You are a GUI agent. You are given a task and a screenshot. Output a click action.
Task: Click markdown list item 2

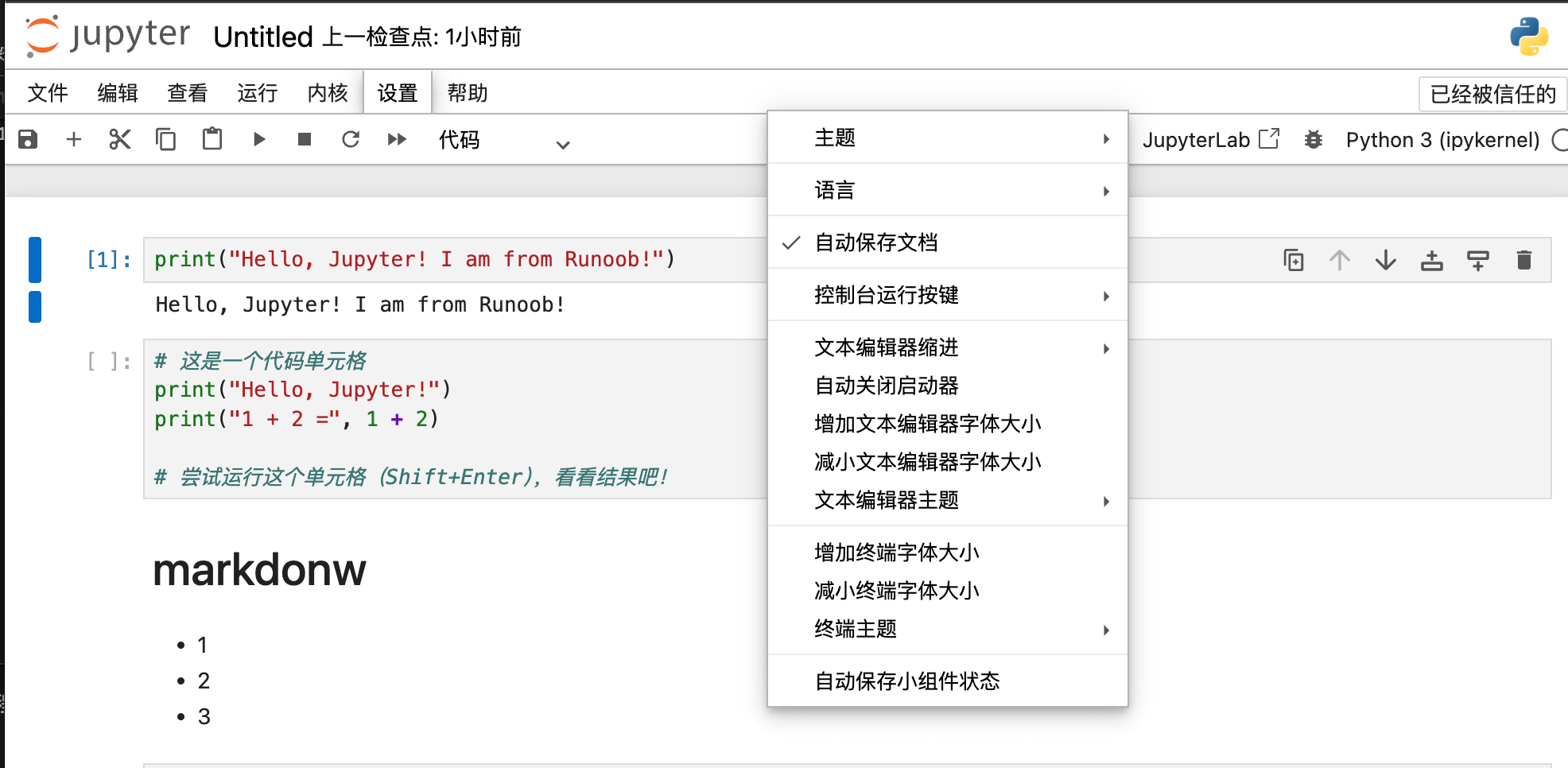[204, 681]
